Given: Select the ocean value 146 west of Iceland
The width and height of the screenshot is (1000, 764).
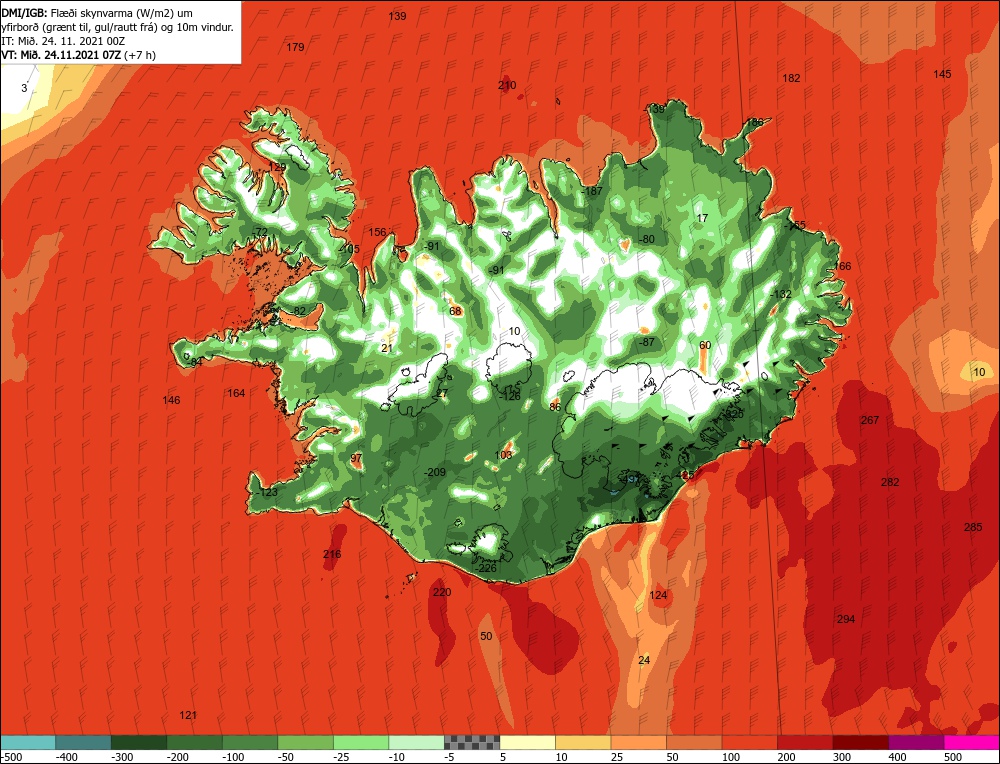Looking at the screenshot, I should pos(171,400).
